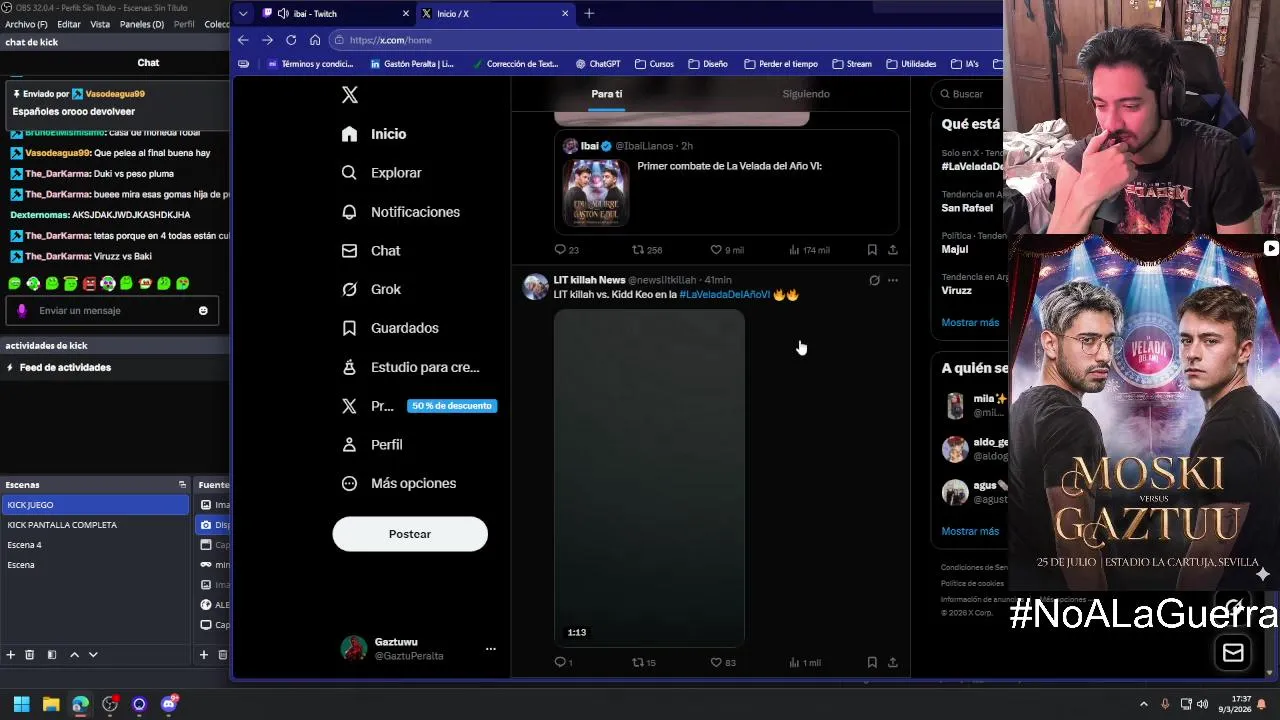Open emoji picker in kick chat

[x=203, y=311]
